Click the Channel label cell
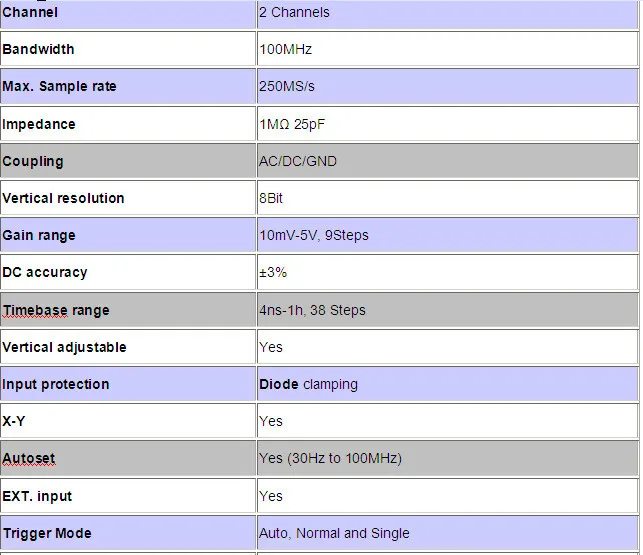Screen dimensions: 643x555 128,13
